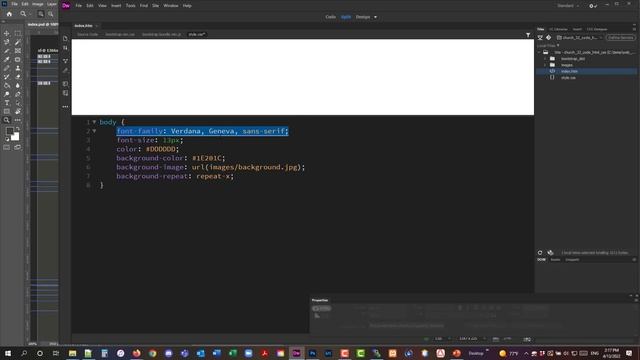Switch to the CSS Designer panel tab
The width and height of the screenshot is (640, 360).
597,29
